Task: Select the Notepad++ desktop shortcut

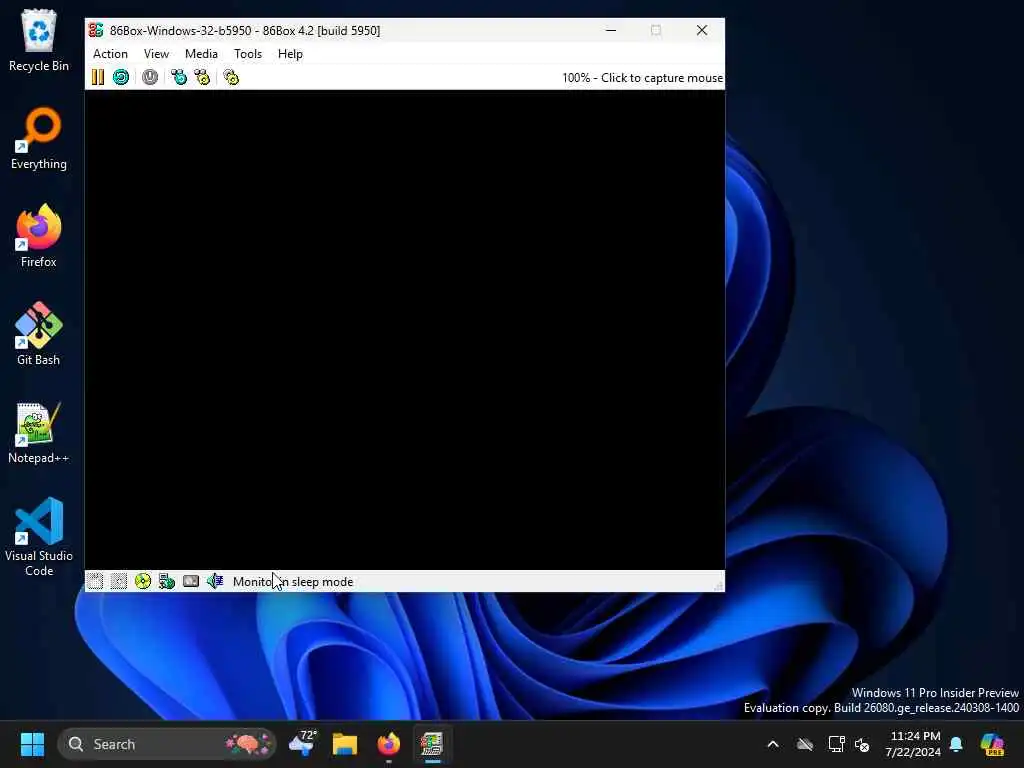Action: click(x=39, y=432)
